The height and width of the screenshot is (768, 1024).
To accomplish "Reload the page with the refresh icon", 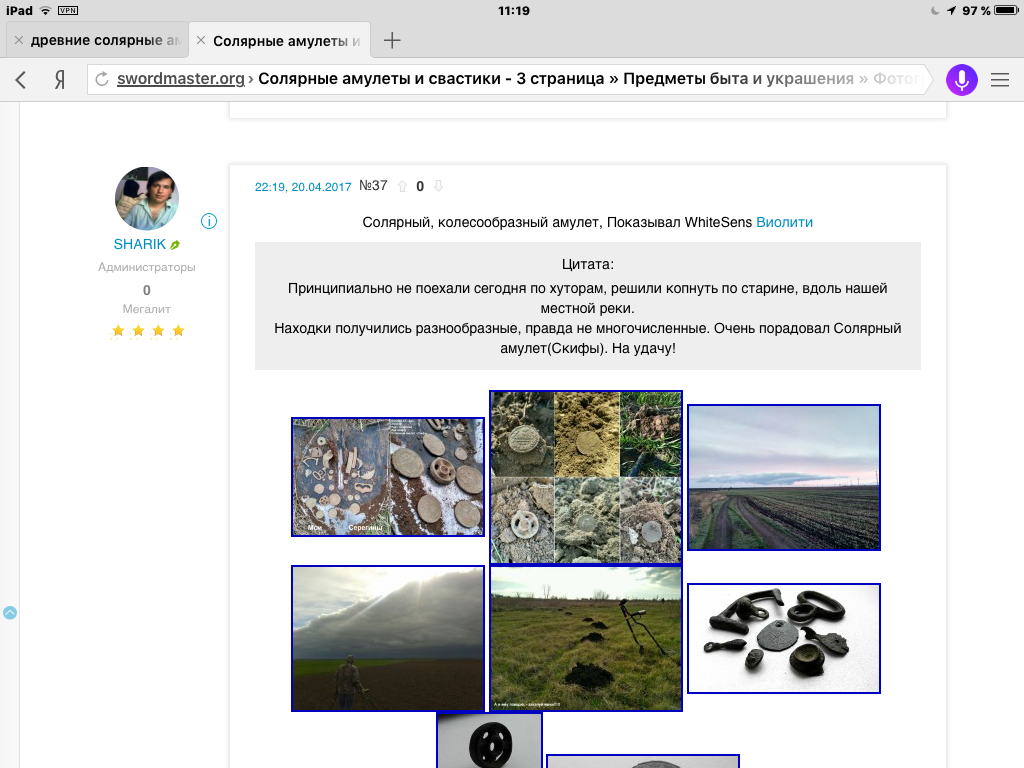I will pos(101,80).
